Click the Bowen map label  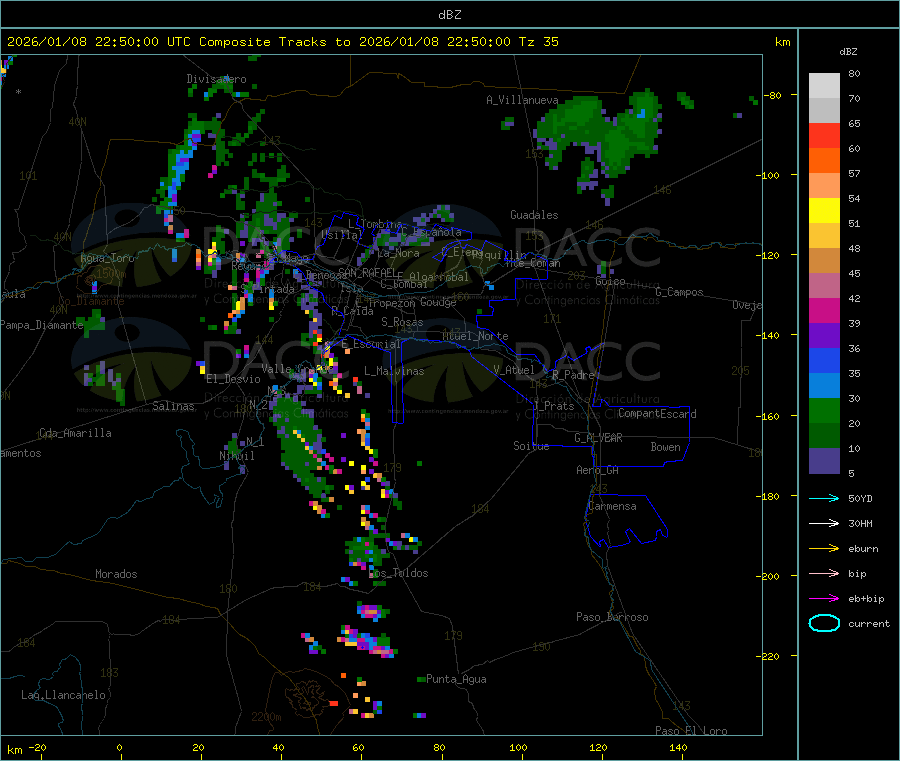[x=665, y=447]
